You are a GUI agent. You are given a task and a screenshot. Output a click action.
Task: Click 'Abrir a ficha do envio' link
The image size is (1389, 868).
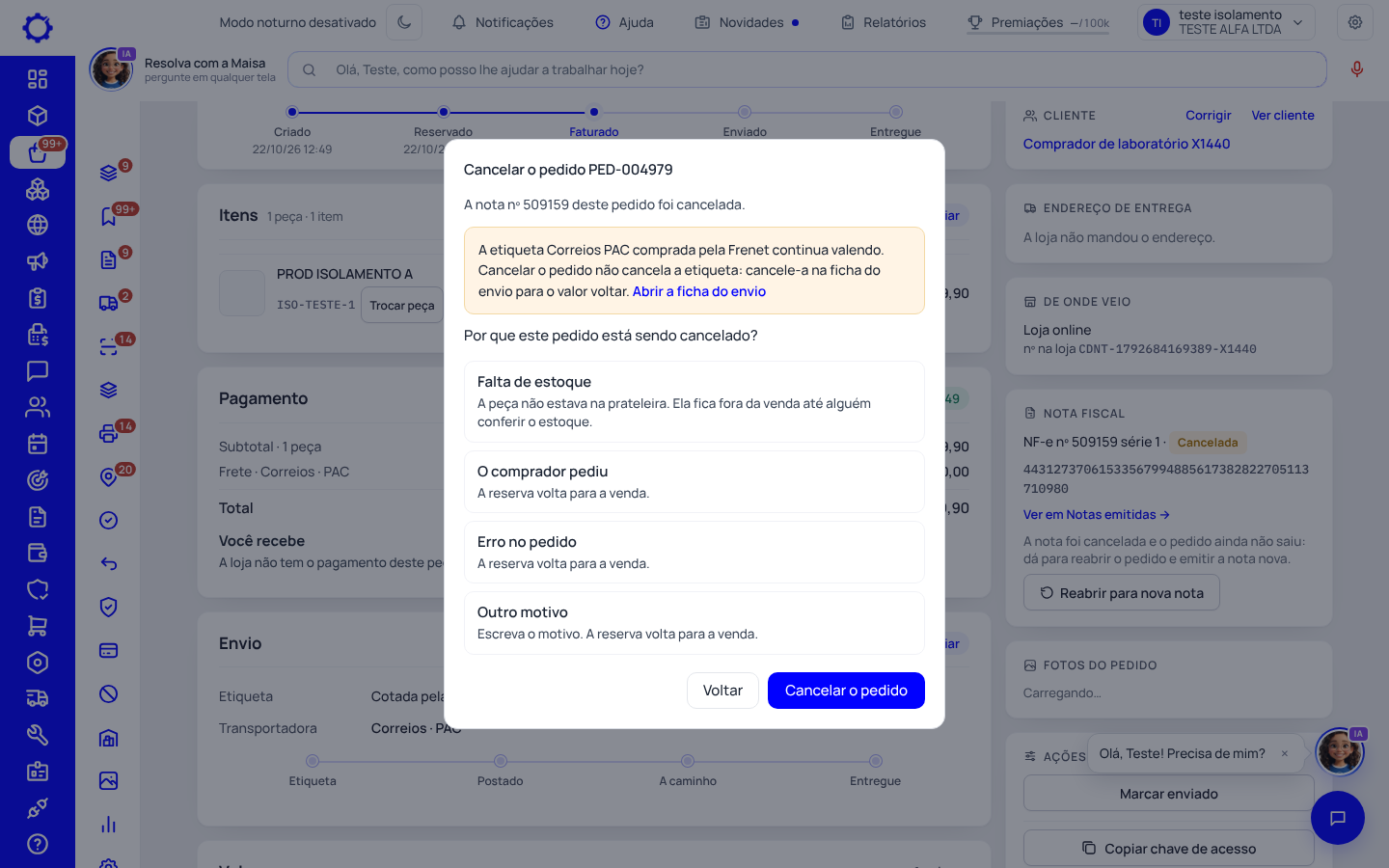pos(699,291)
